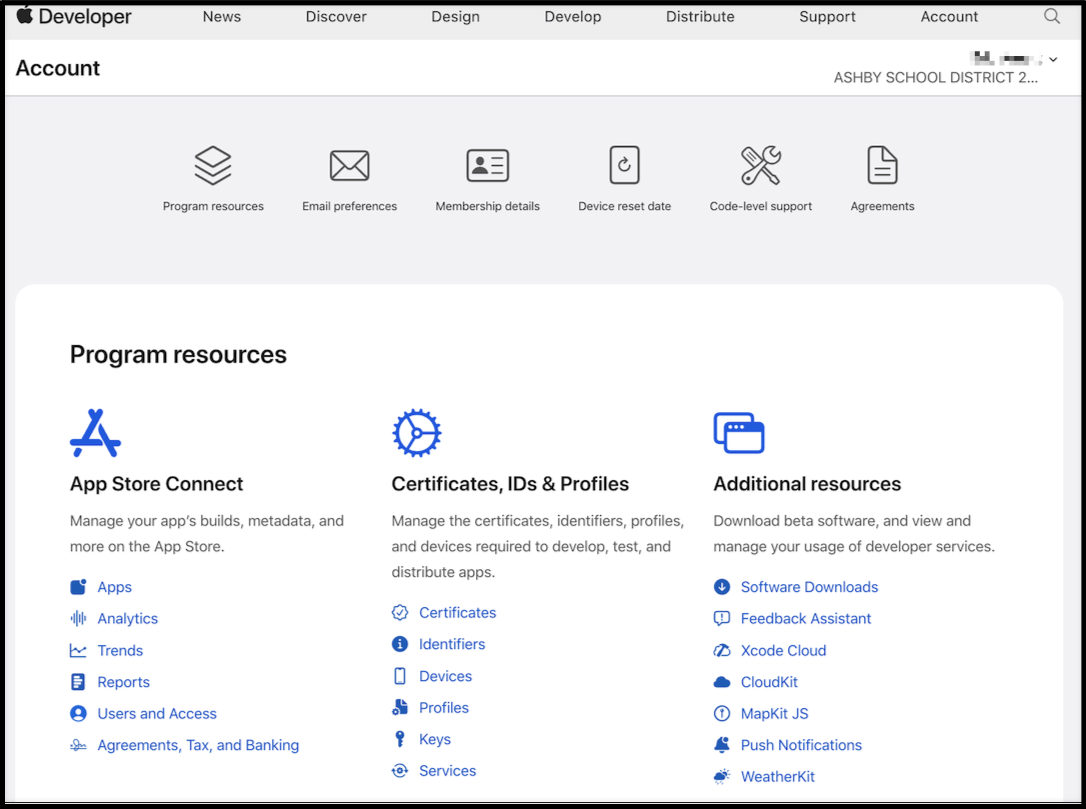Screen dimensions: 1086x809
Task: Open the MapKit JS link
Action: (x=774, y=713)
